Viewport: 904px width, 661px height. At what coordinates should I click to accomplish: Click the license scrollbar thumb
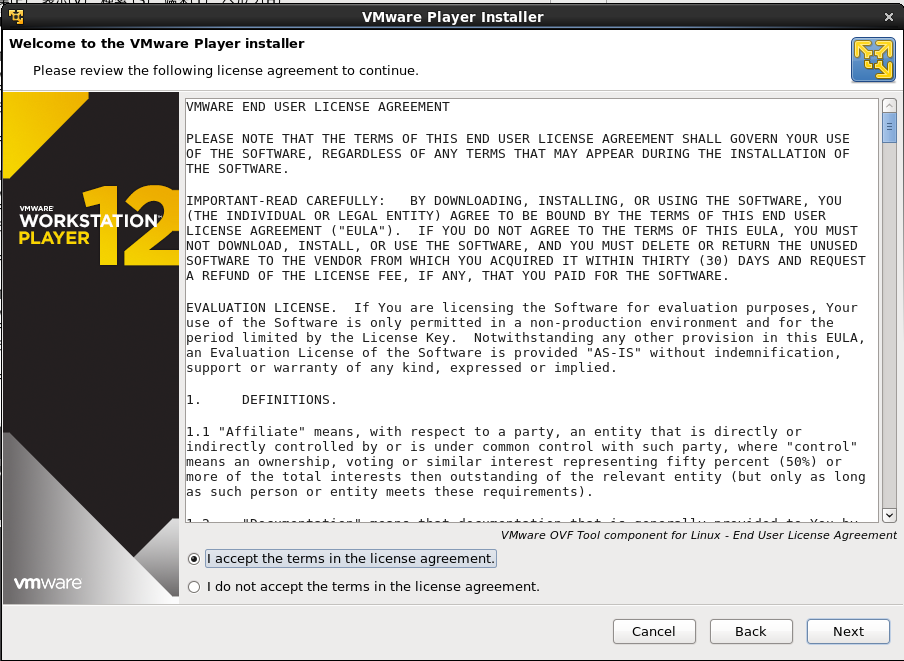pos(889,130)
